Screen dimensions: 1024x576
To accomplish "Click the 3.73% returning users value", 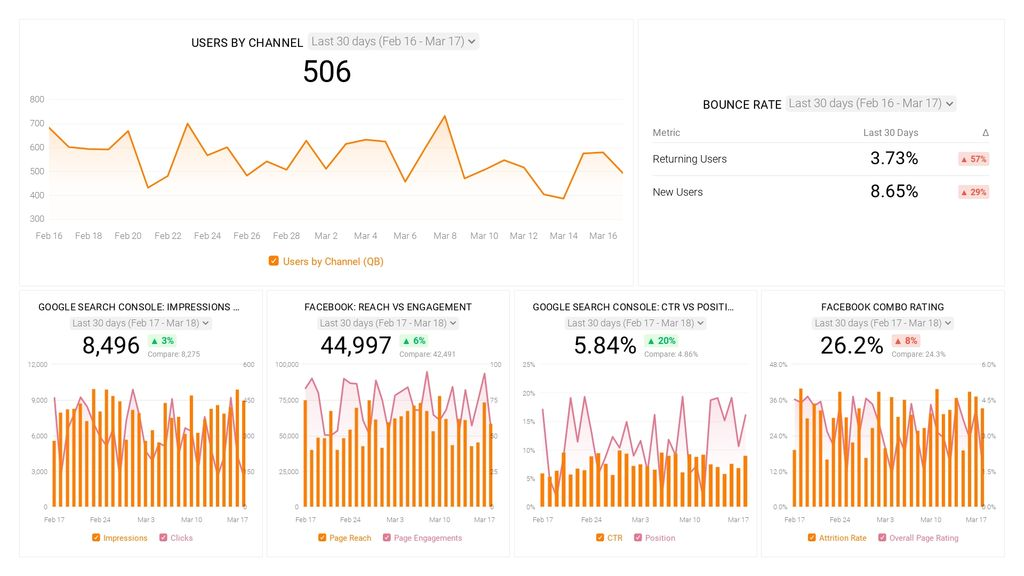I will (894, 158).
